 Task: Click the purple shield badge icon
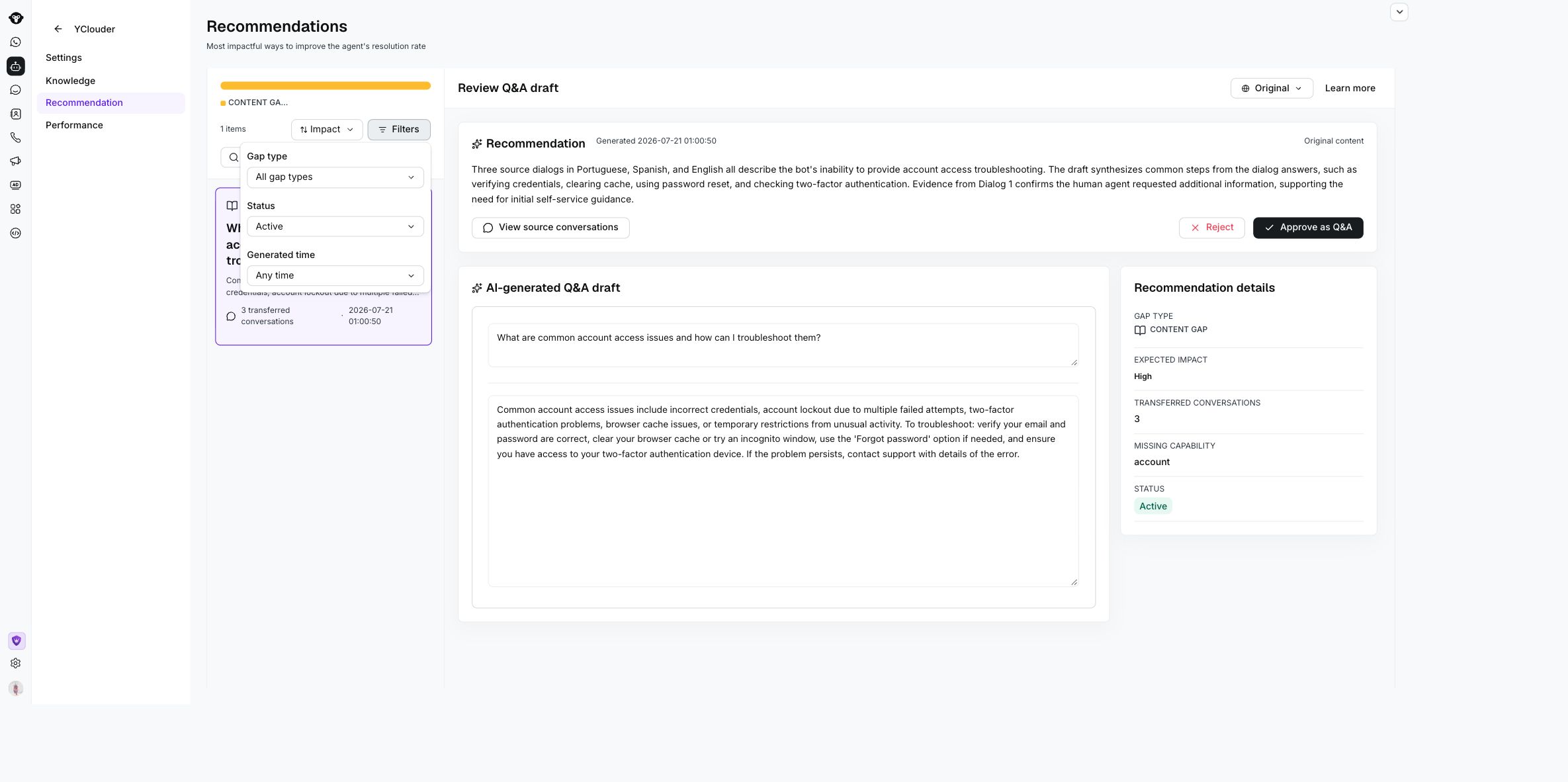tap(17, 640)
